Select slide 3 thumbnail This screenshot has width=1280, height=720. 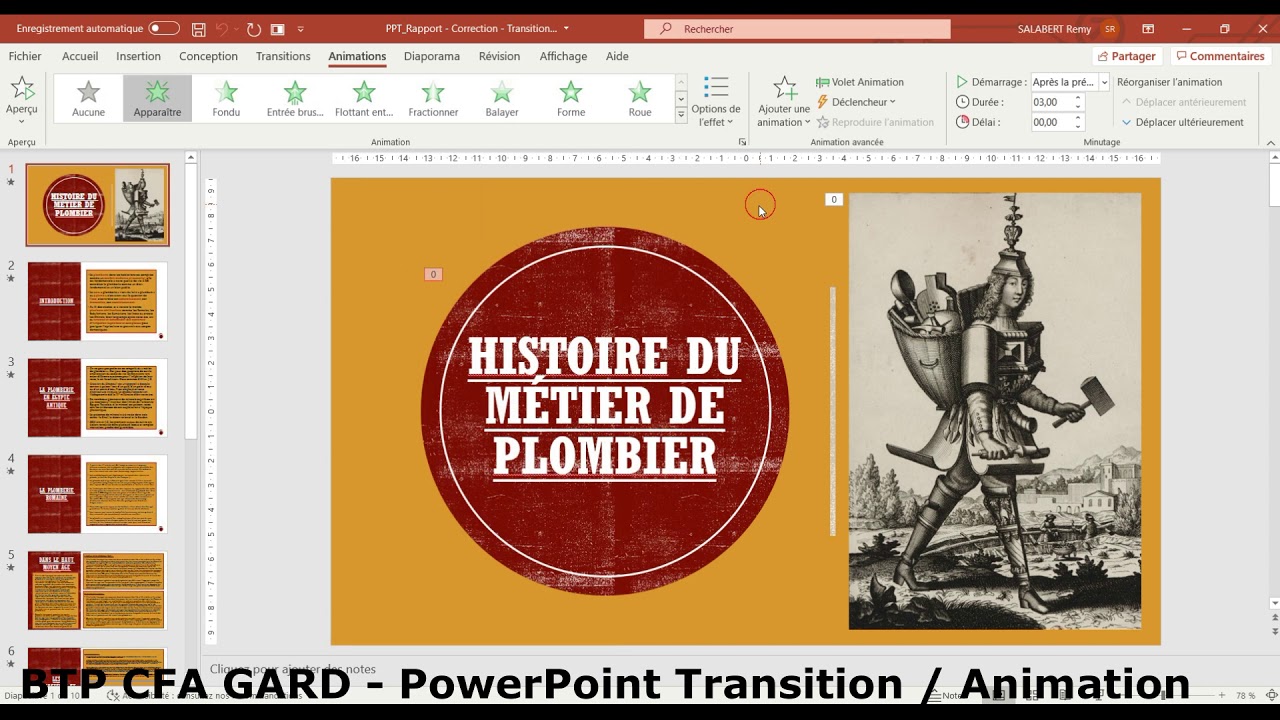(97, 397)
